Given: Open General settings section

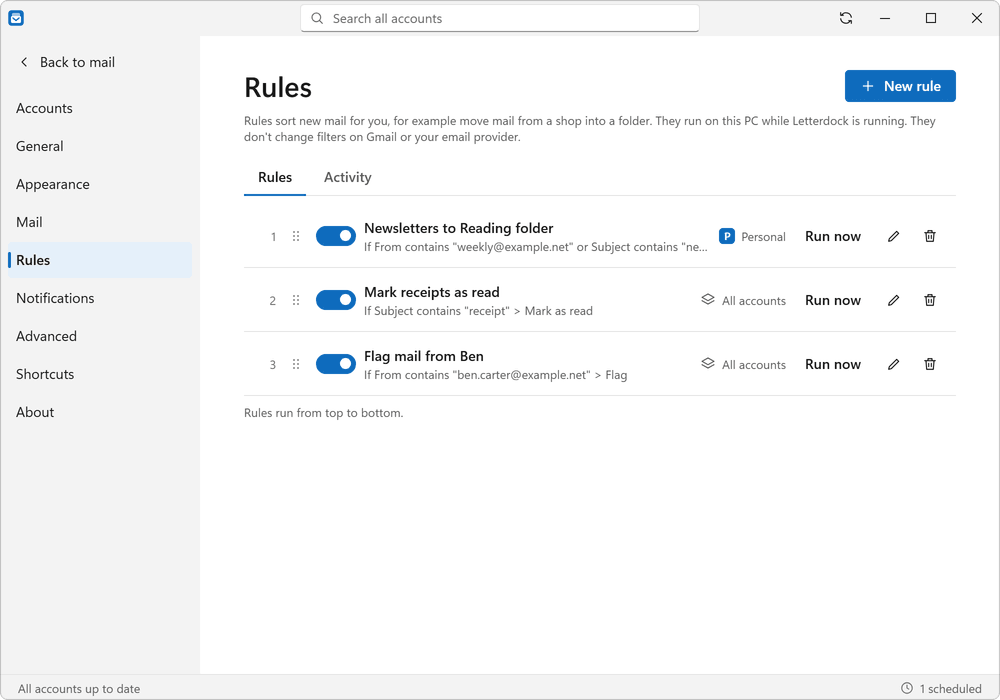Looking at the screenshot, I should click(x=99, y=146).
